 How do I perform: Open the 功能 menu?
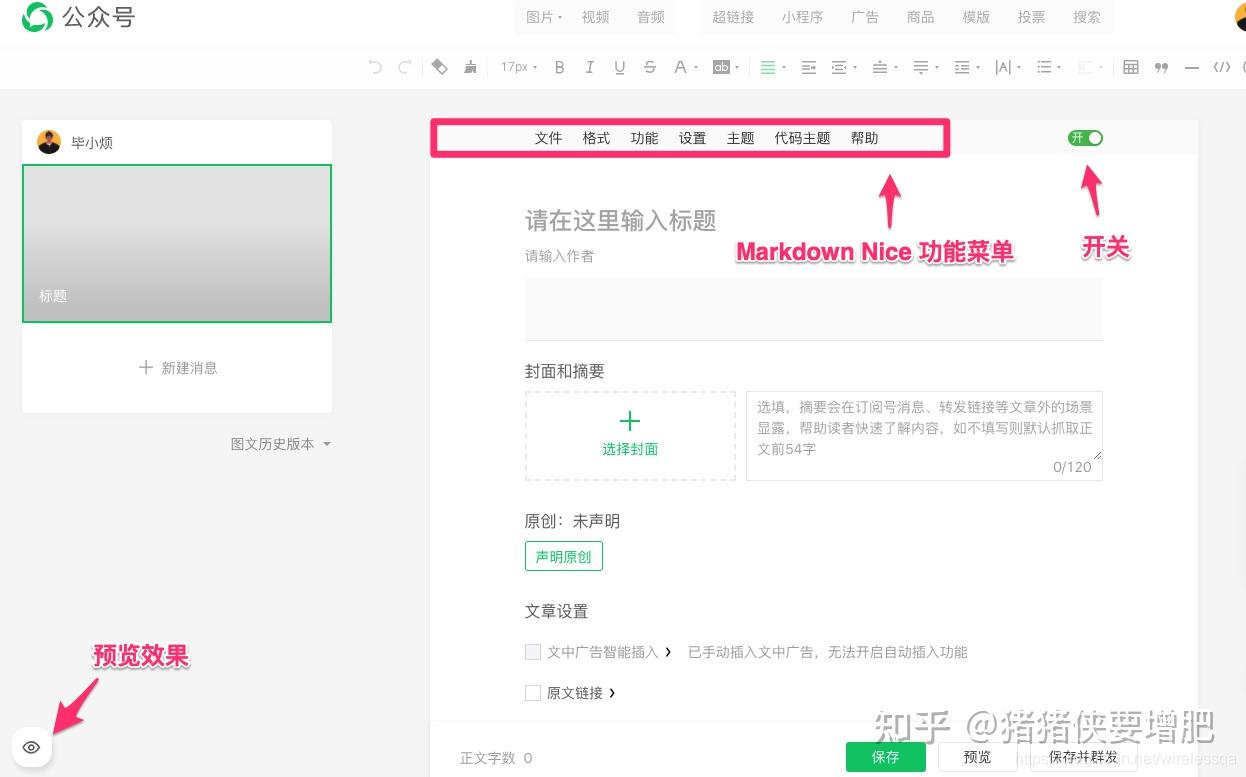644,138
